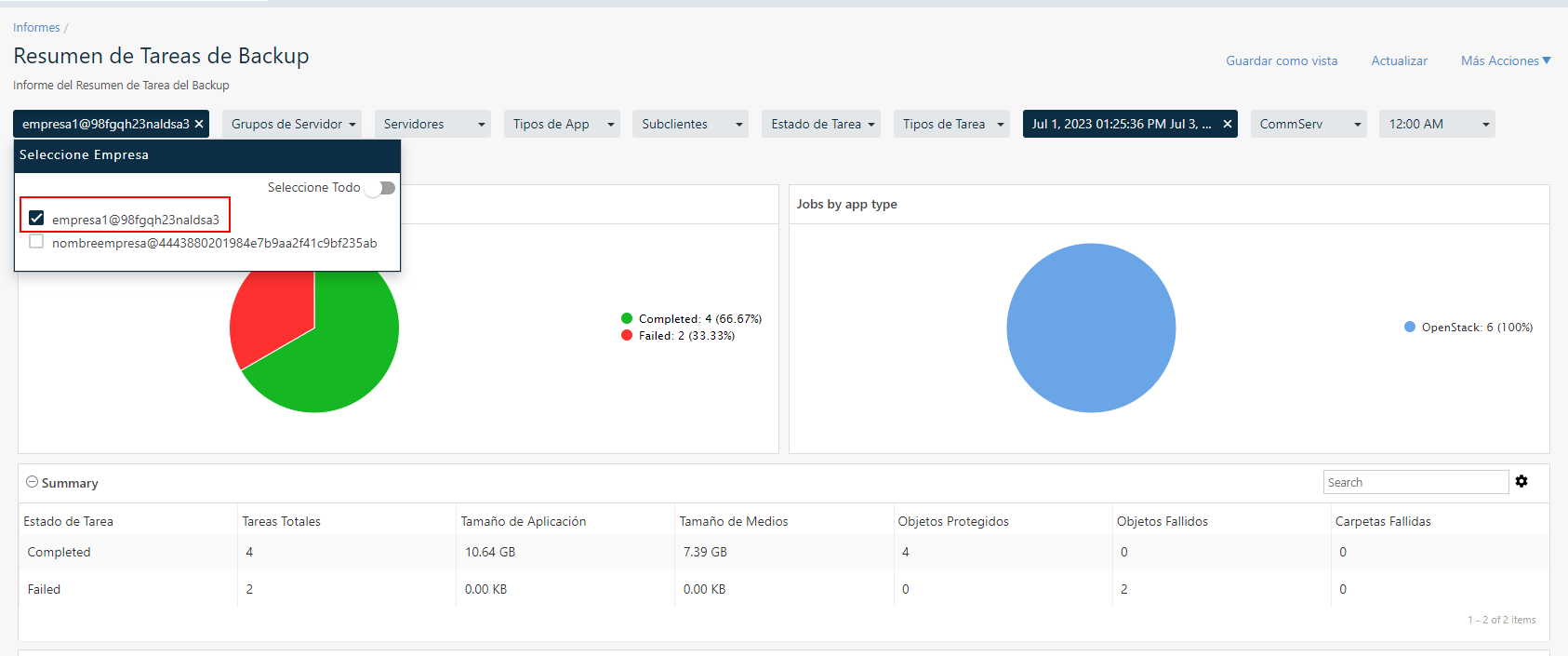The width and height of the screenshot is (1568, 656).
Task: Clear the date range filter with its X
Action: click(x=1228, y=124)
